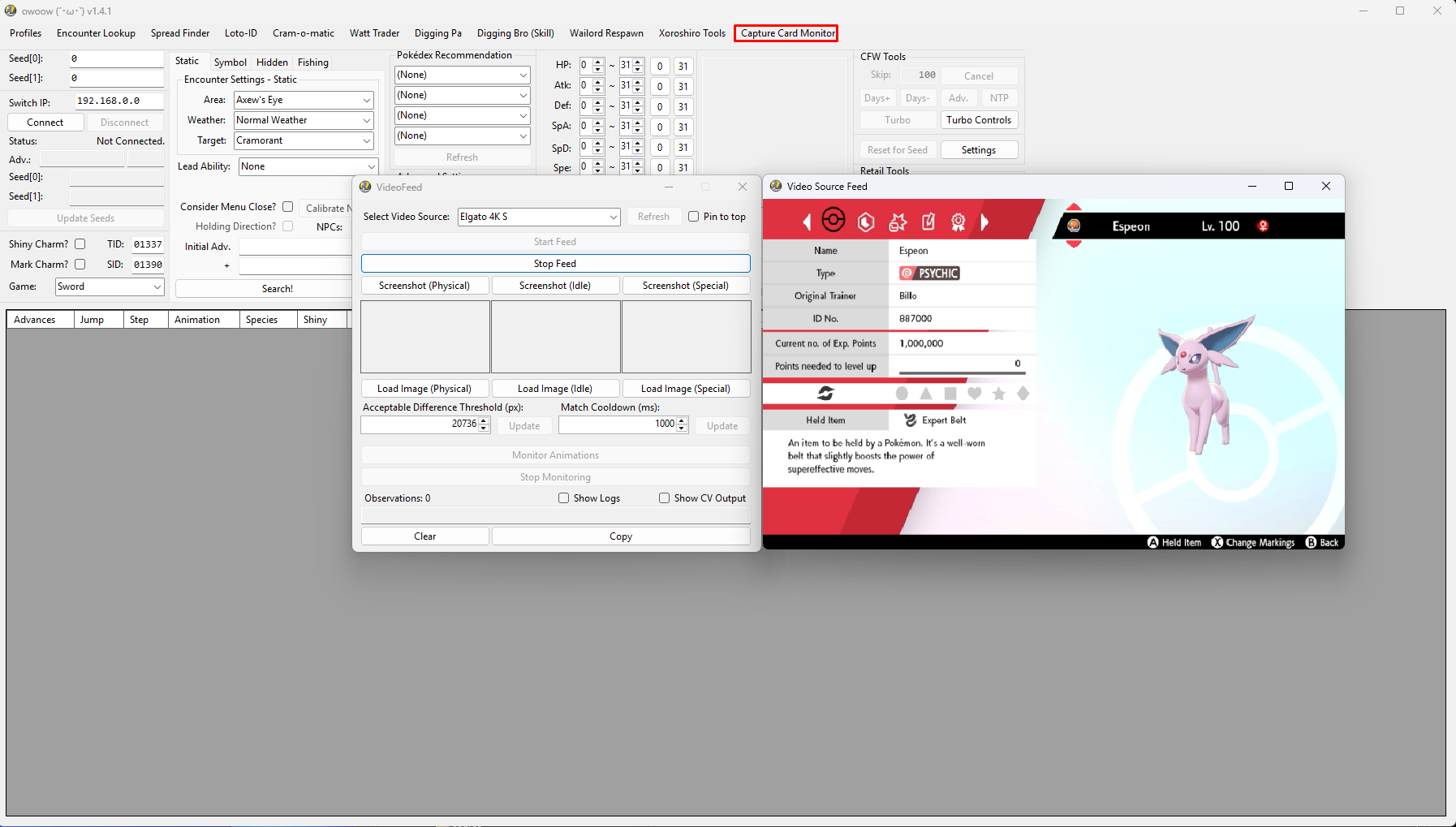Open the Cram-o-matic menu
This screenshot has height=827, width=1456.
(304, 33)
